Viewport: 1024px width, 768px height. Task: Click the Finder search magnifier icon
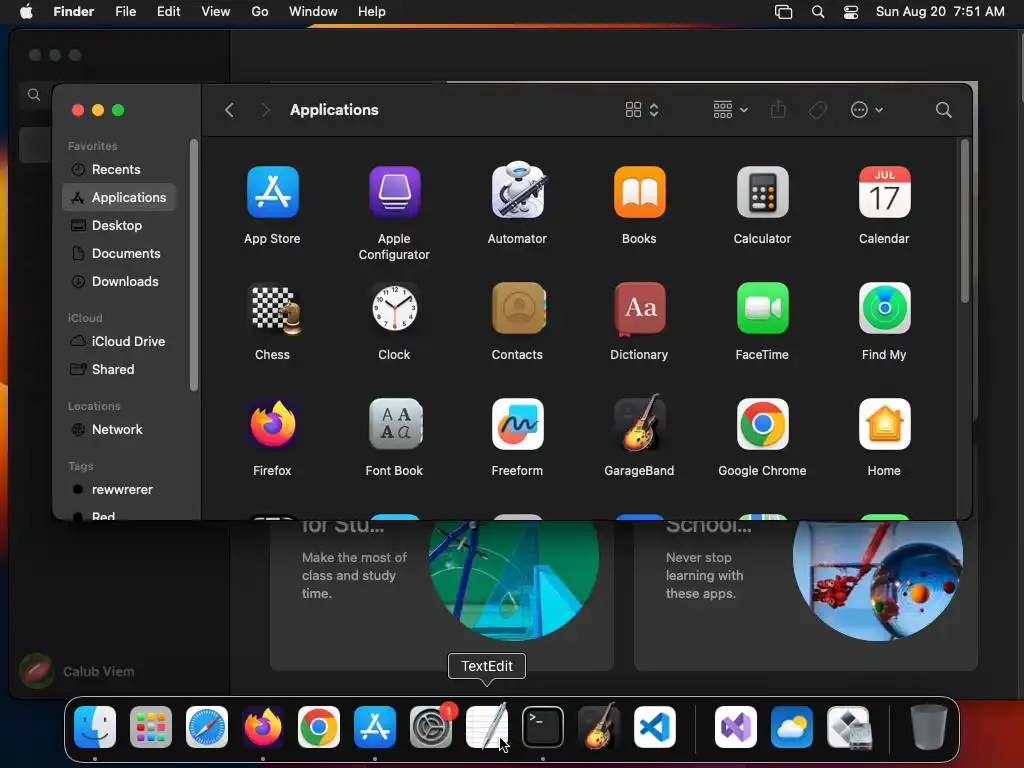click(x=943, y=110)
